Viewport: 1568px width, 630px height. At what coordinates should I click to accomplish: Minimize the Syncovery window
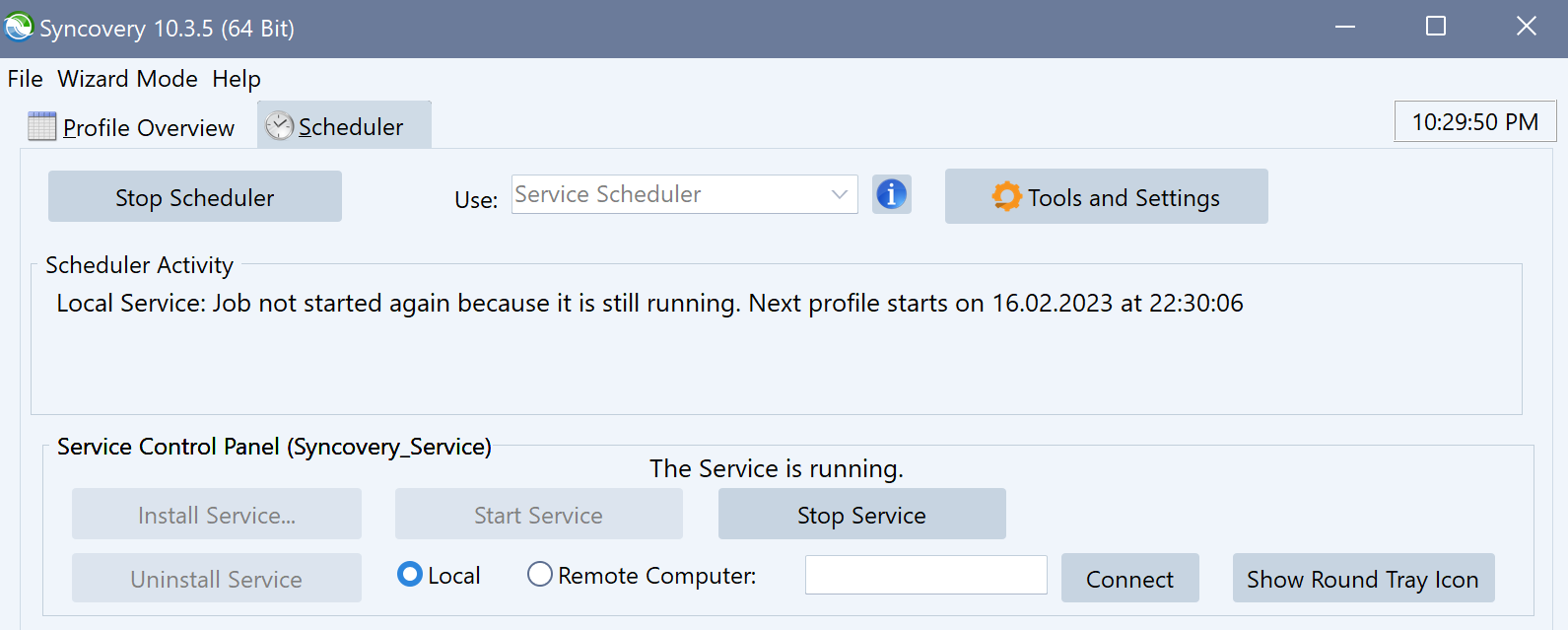(1345, 27)
